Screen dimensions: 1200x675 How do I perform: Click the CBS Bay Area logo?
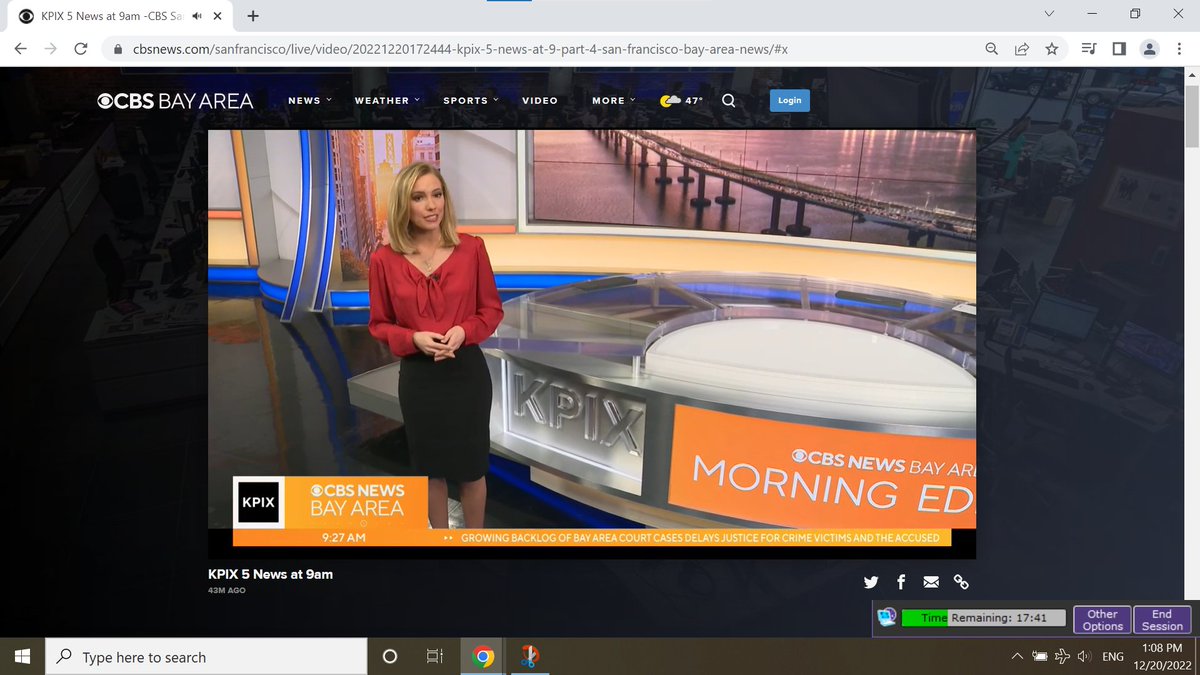point(175,100)
